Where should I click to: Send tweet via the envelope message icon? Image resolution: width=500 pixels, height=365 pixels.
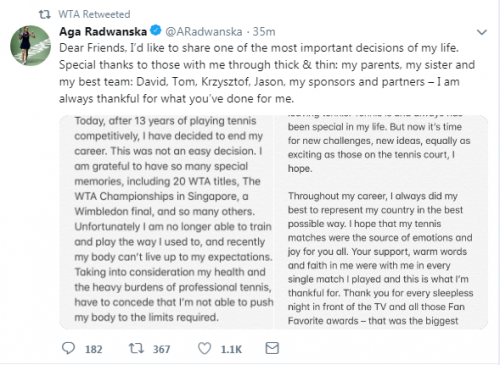click(272, 348)
